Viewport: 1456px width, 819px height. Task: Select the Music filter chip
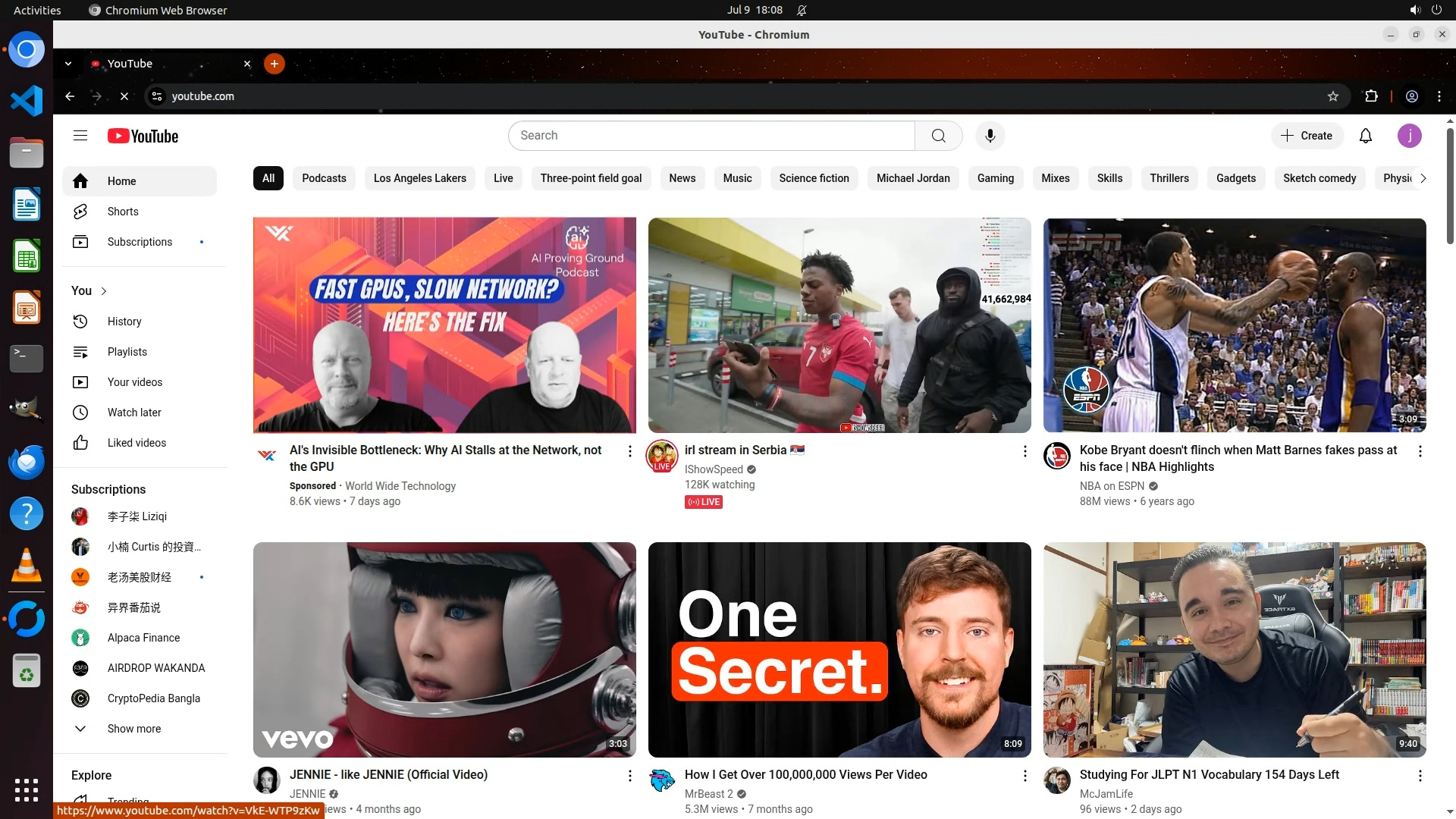coord(737,178)
